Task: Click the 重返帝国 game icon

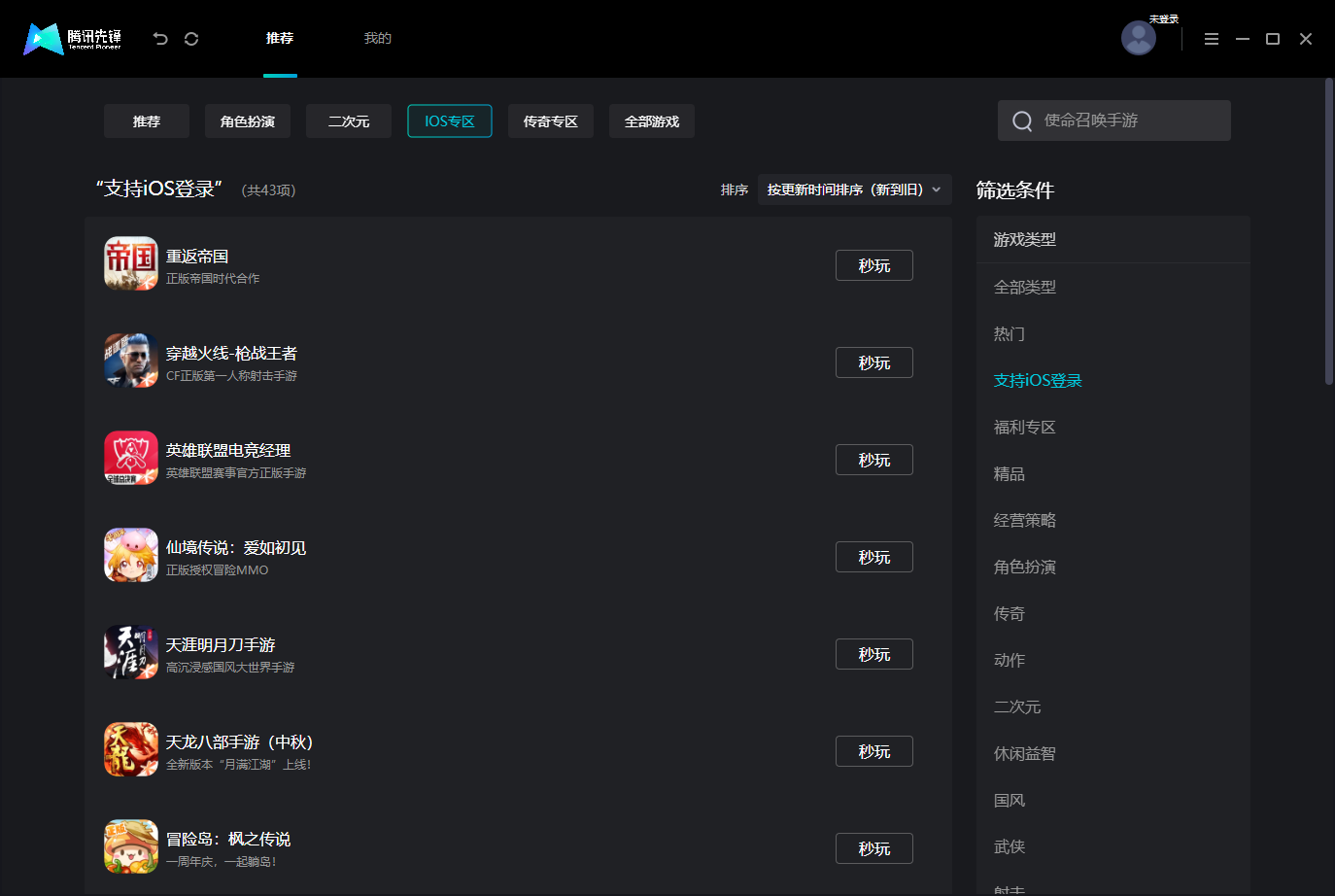Action: pyautogui.click(x=130, y=263)
